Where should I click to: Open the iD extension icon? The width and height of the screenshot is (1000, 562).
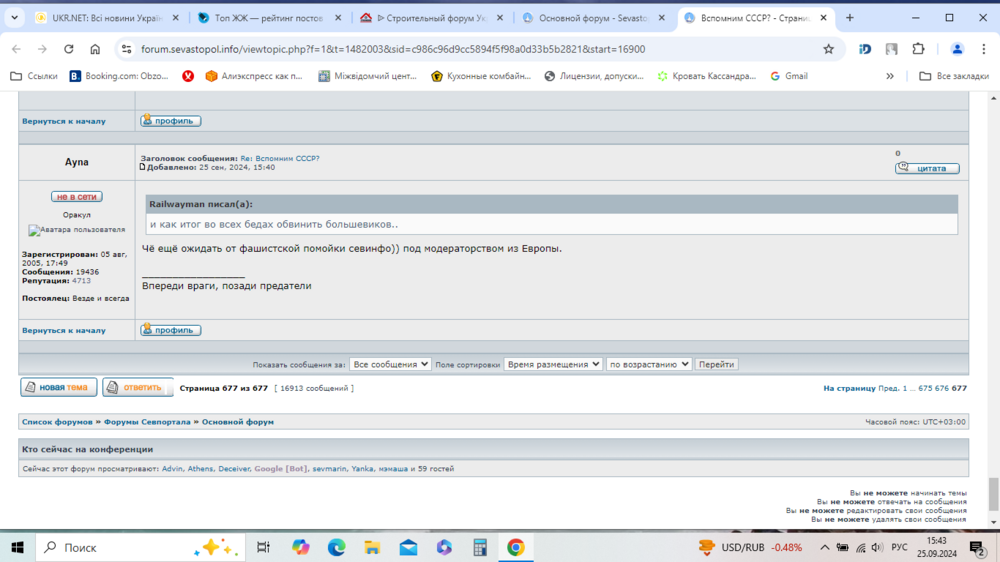click(865, 49)
